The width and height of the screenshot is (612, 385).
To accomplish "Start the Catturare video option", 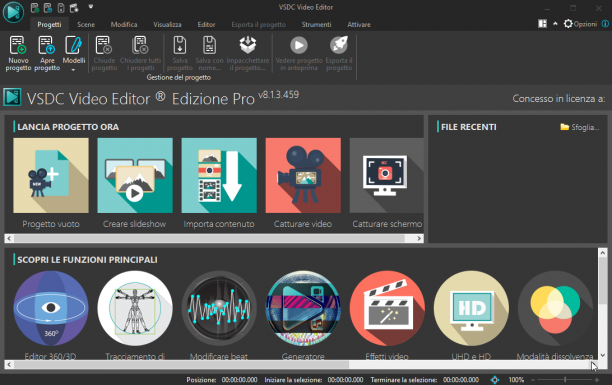I will 303,175.
